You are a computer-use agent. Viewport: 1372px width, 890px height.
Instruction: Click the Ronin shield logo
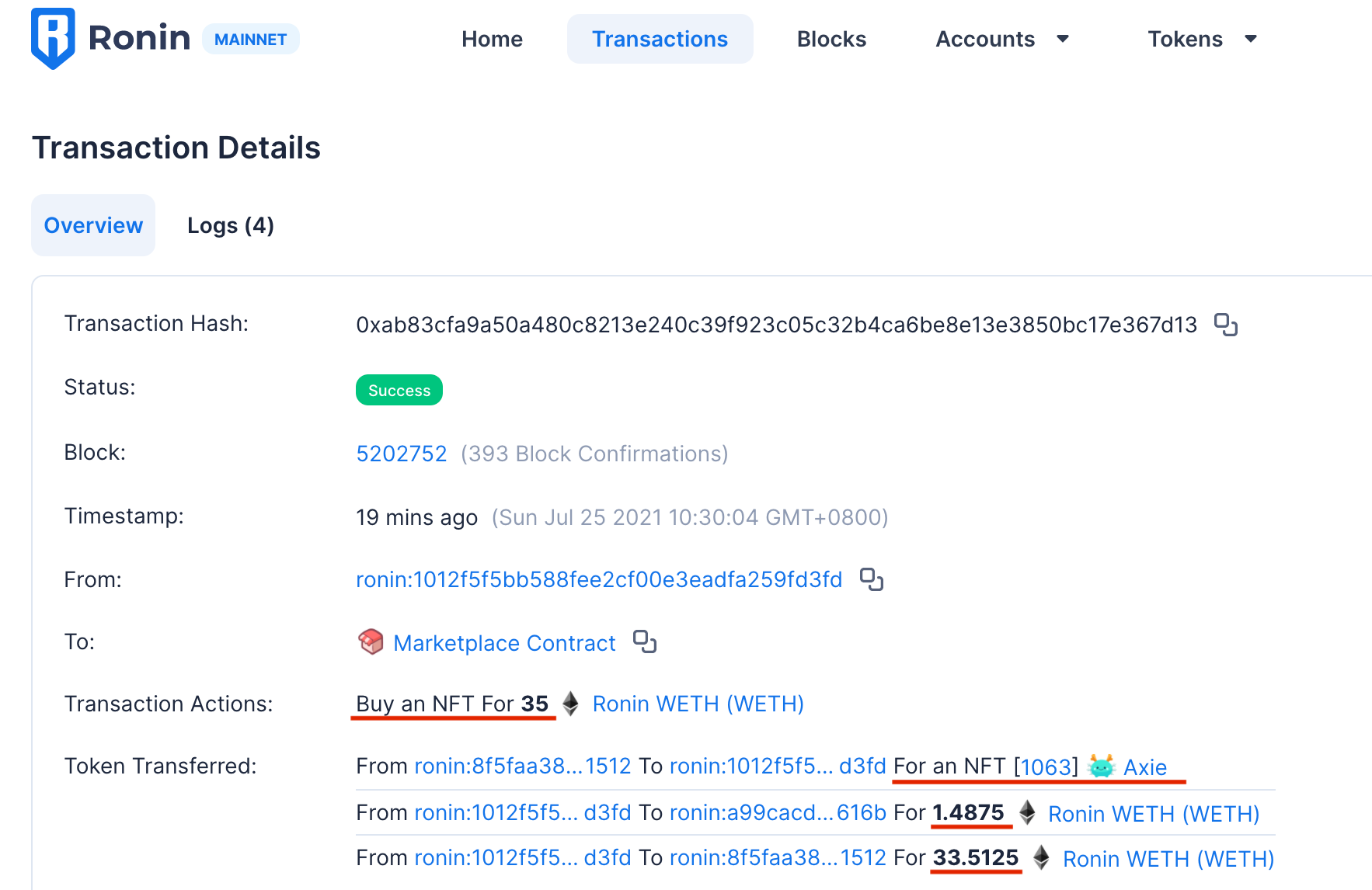click(53, 39)
